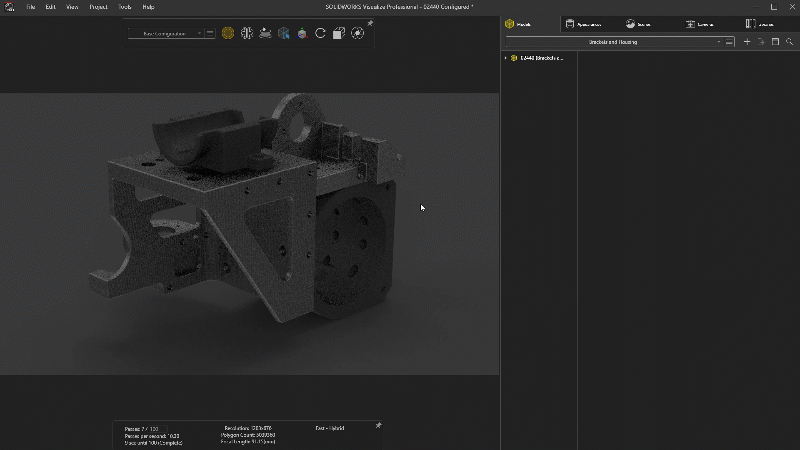
Task: Click the white cube icon in toolbar
Action: pyautogui.click(x=339, y=33)
